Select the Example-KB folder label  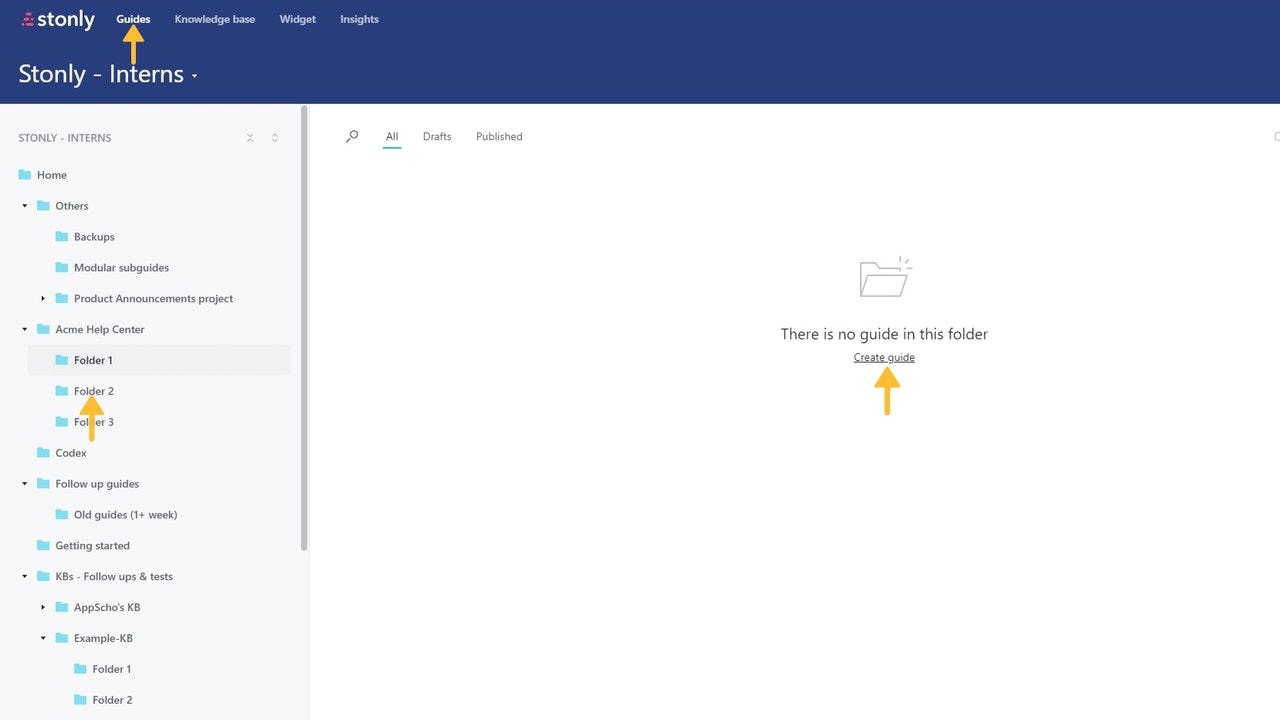tap(103, 639)
